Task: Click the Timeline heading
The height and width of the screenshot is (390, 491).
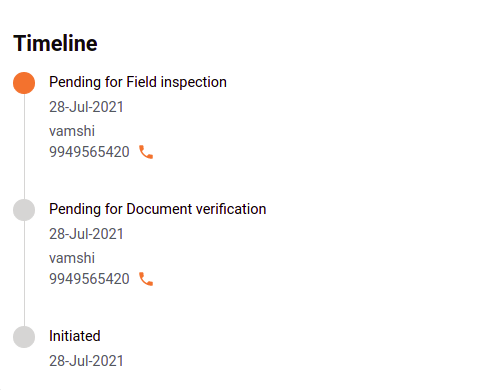Action: [55, 43]
